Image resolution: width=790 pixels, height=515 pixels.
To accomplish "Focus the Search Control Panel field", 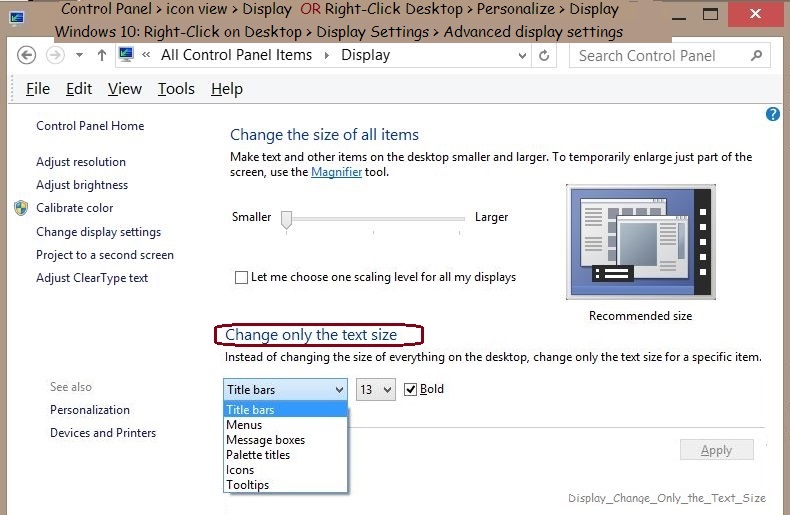I will (670, 55).
